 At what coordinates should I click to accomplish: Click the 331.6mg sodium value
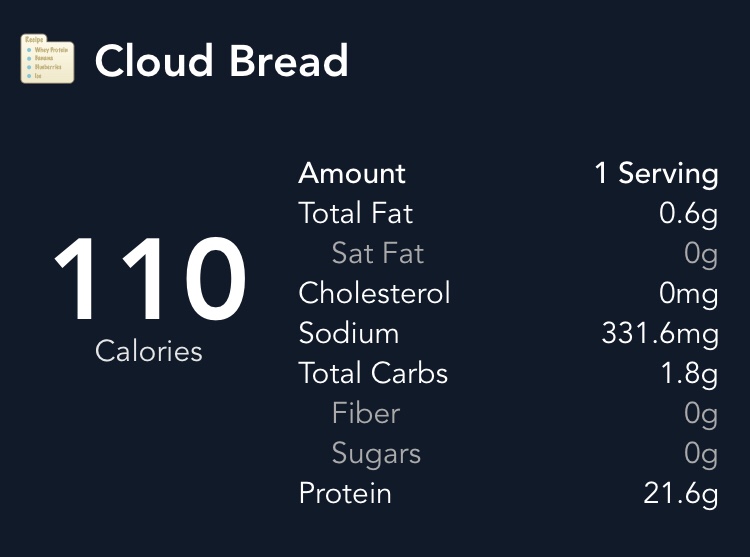[x=660, y=333]
